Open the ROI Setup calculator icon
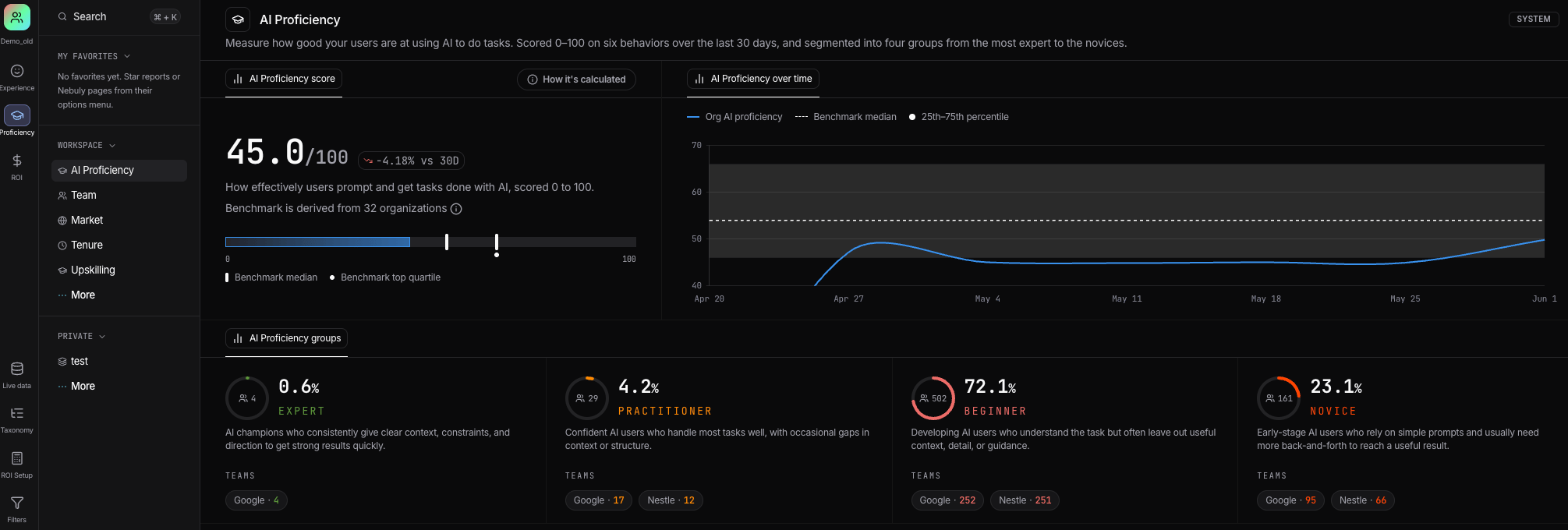The image size is (1568, 530). [x=17, y=458]
